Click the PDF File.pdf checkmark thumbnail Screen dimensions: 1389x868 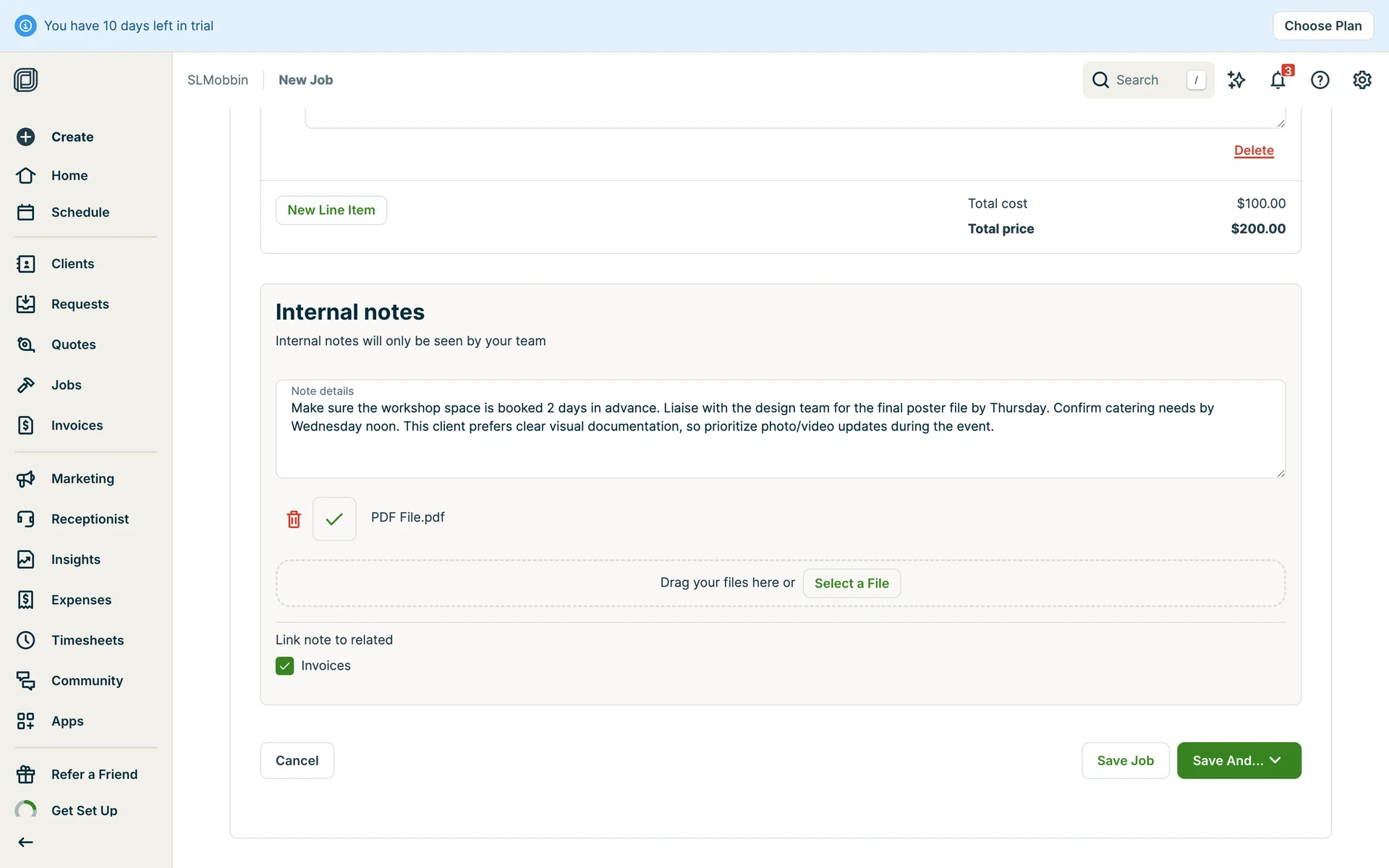334,519
